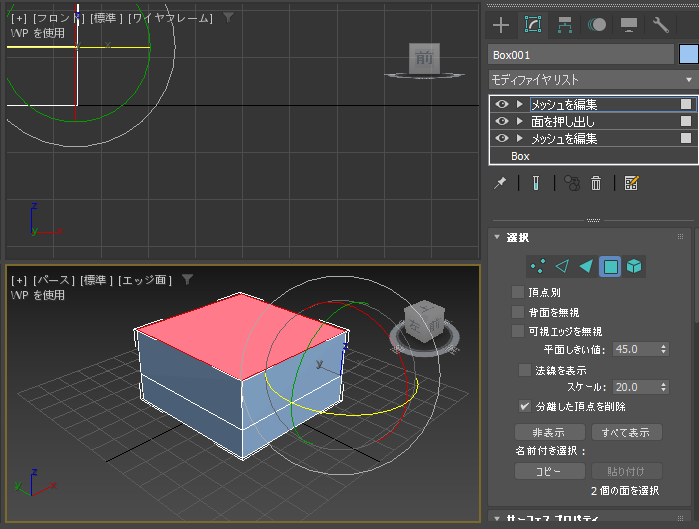
Task: Collapse the 選択 rollout
Action: coord(498,237)
